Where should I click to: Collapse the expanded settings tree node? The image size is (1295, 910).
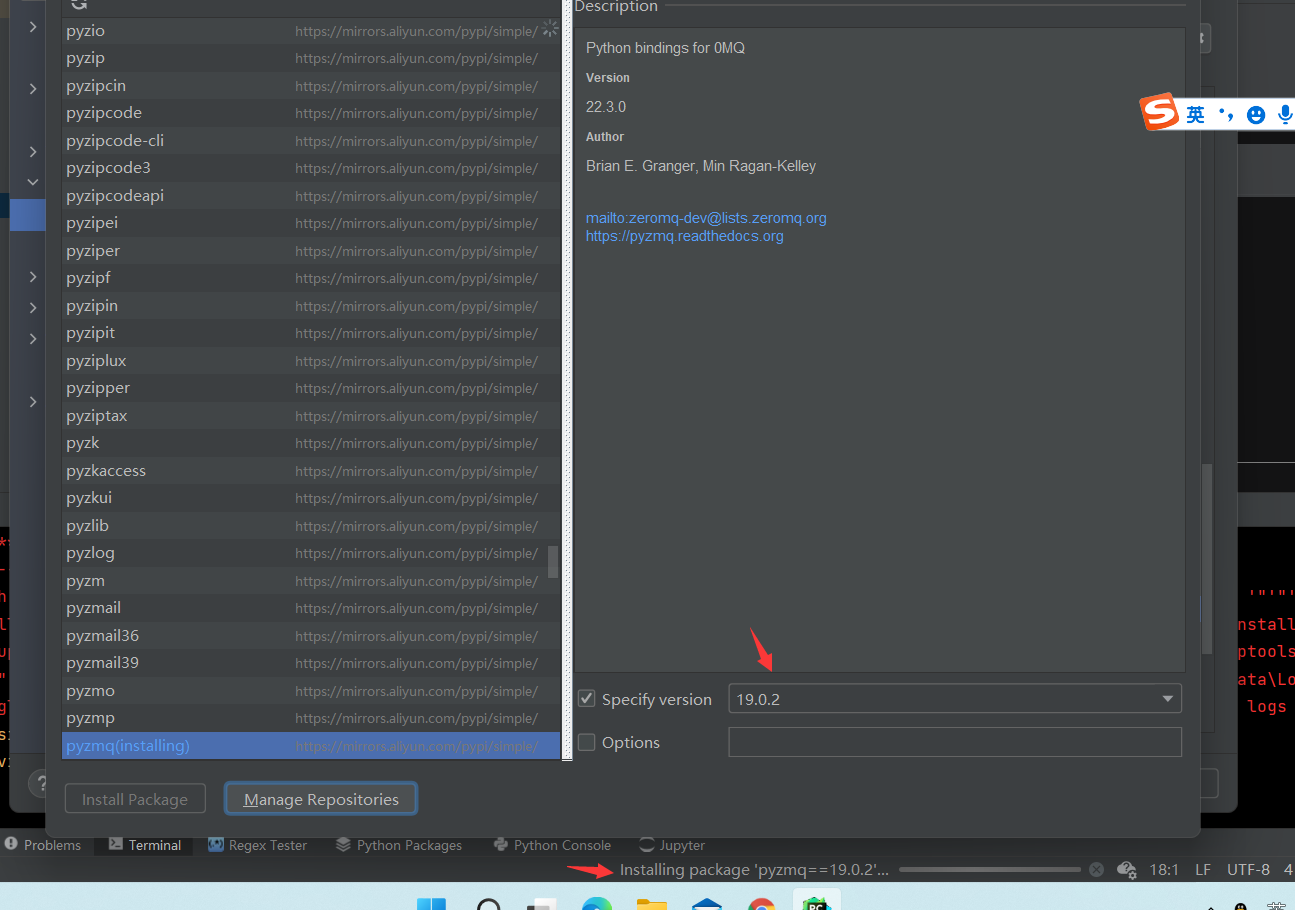coord(33,182)
